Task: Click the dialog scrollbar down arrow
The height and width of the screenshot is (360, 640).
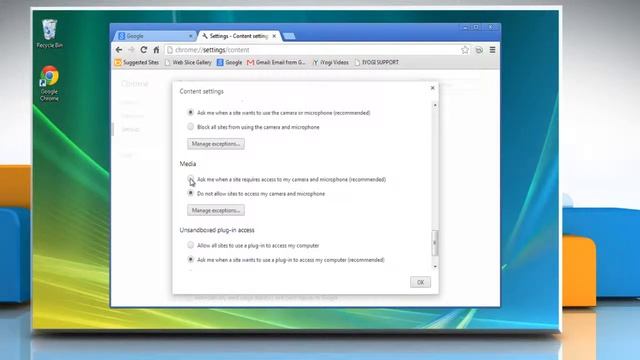Action: [435, 267]
